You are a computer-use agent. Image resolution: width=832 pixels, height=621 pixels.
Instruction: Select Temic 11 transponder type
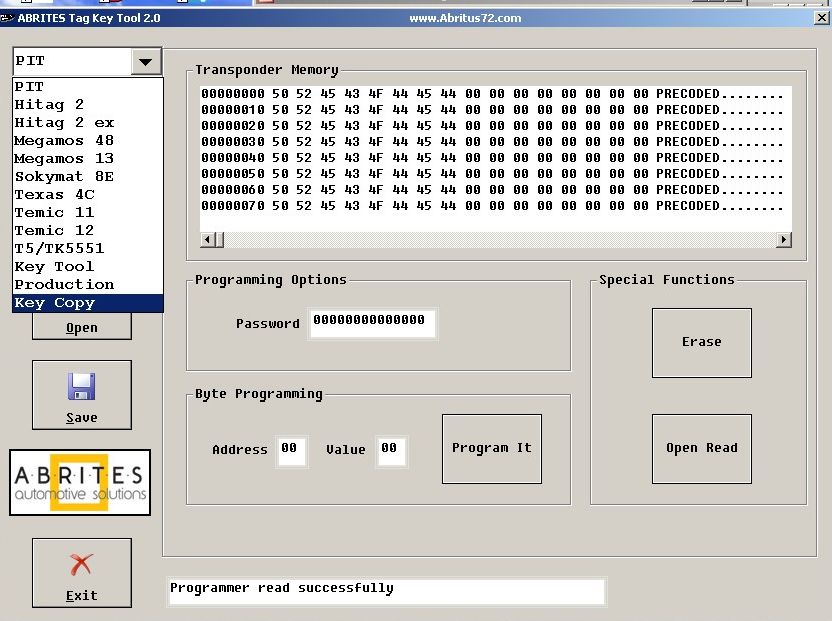(88, 213)
